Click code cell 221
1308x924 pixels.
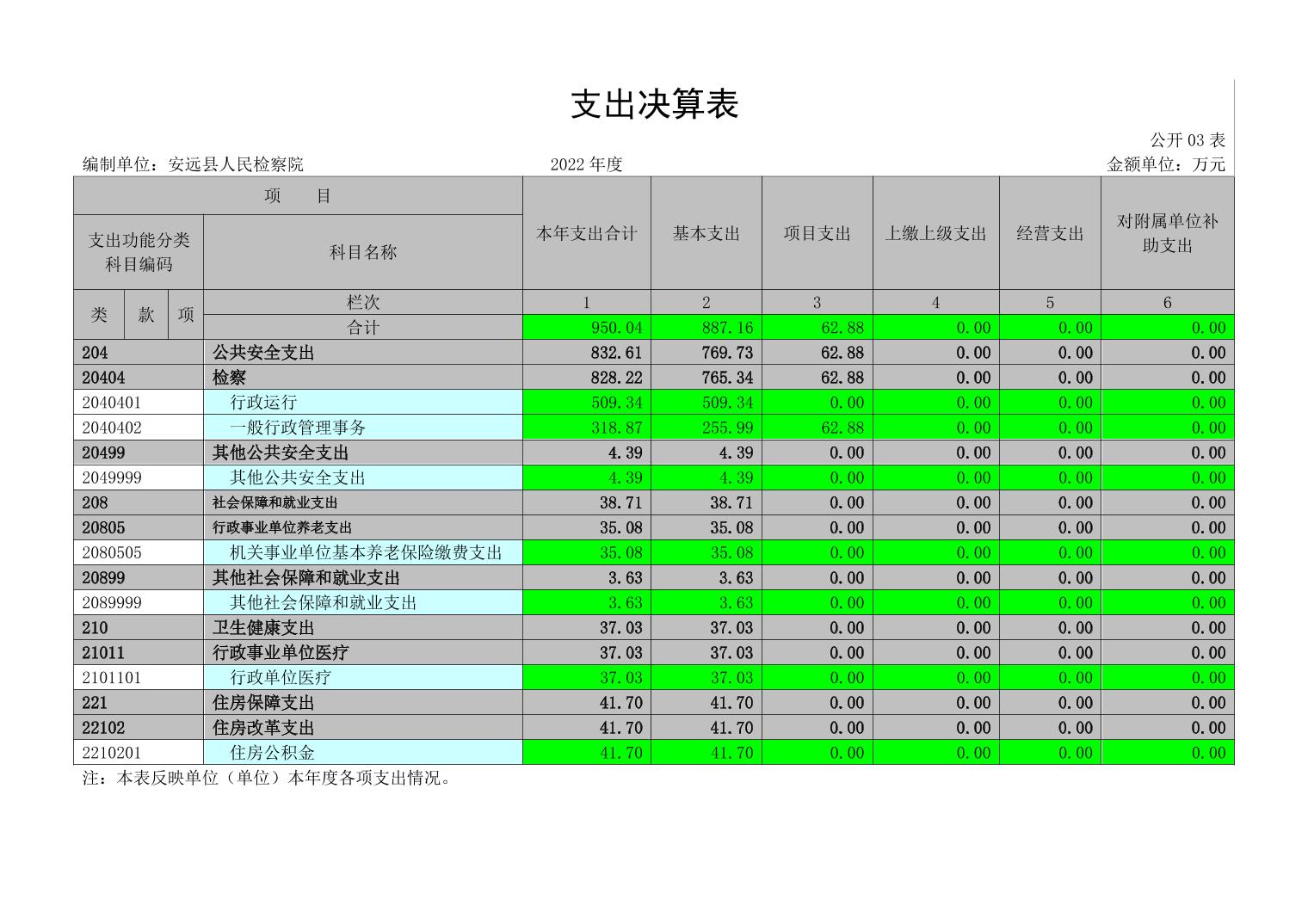pyautogui.click(x=139, y=703)
